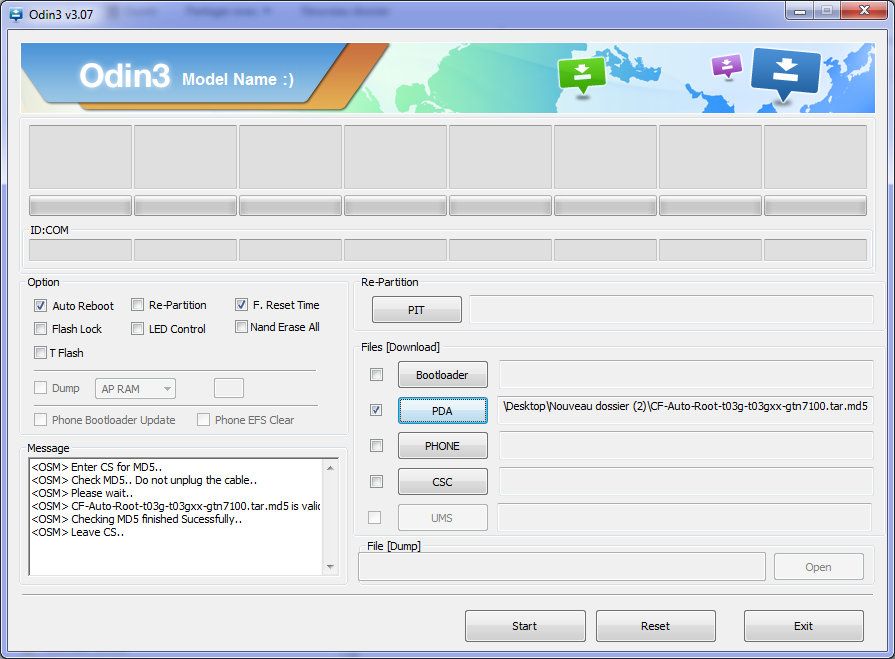Tick the CSC file checkbox

(x=377, y=482)
